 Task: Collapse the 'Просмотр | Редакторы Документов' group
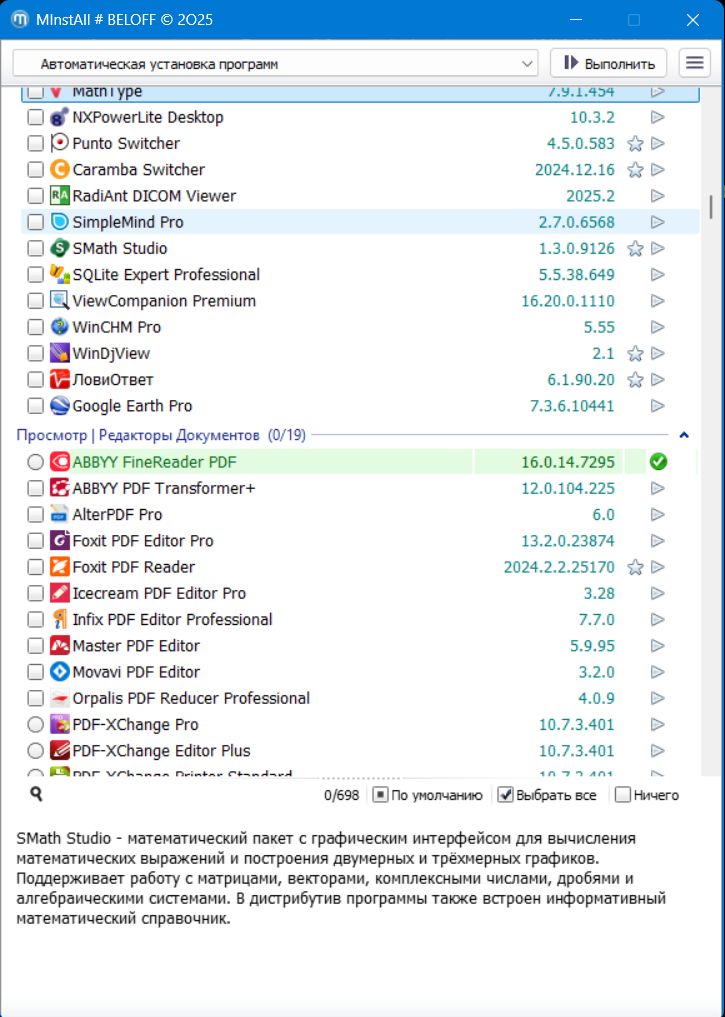(684, 435)
